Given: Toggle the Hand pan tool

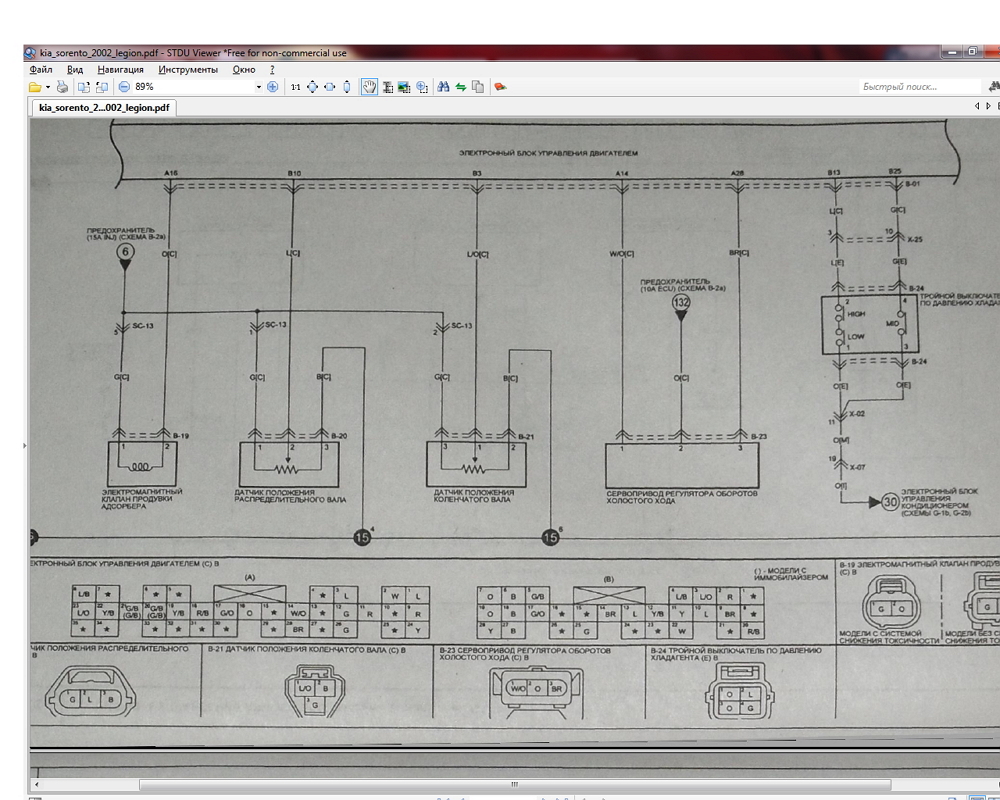Looking at the screenshot, I should (x=369, y=87).
